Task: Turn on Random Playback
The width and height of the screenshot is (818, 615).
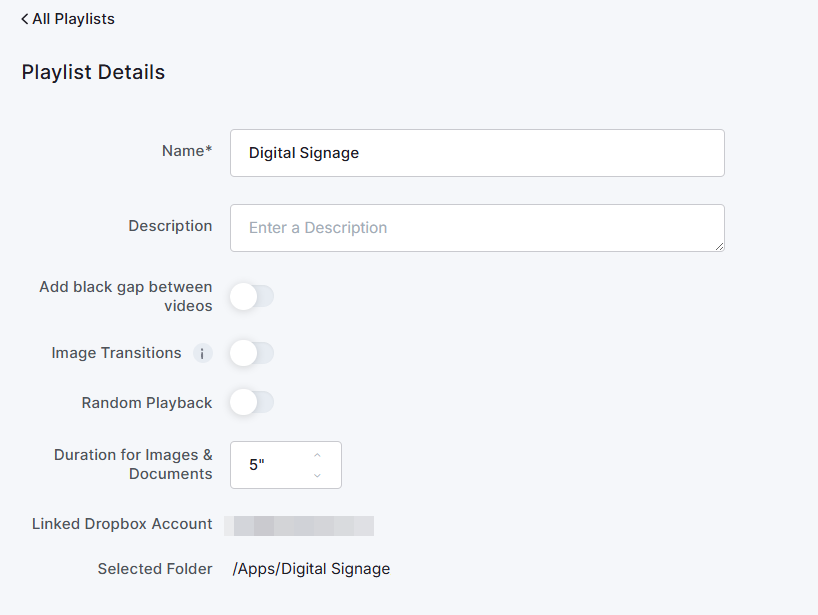Action: click(251, 402)
